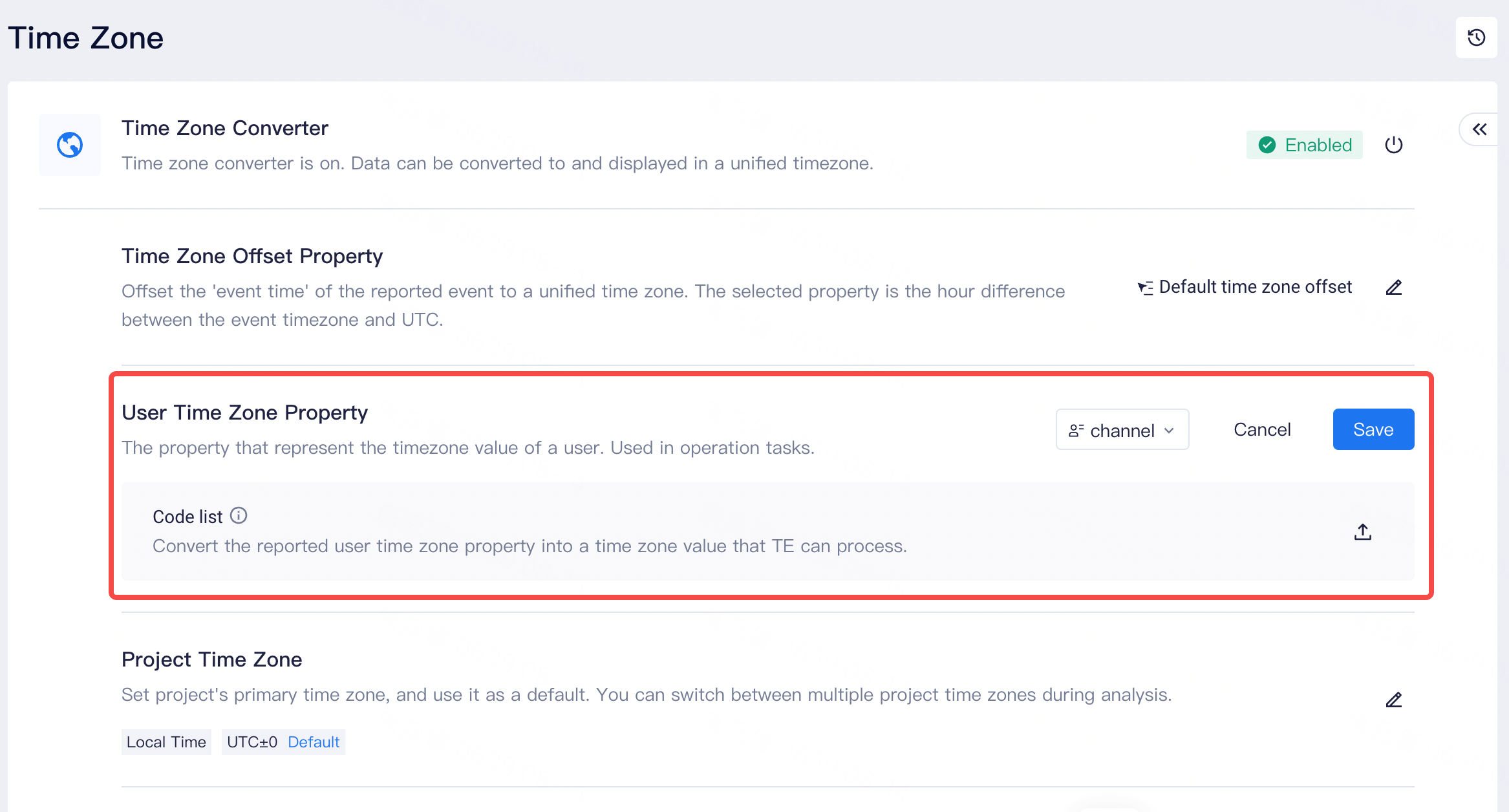Click the Time Zone page title
Screen dimensions: 1509x812
click(x=85, y=38)
